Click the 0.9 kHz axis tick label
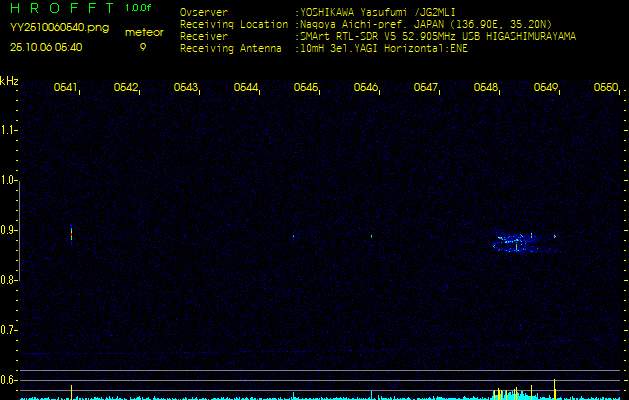Screen dimensions: 629x400 8,230
